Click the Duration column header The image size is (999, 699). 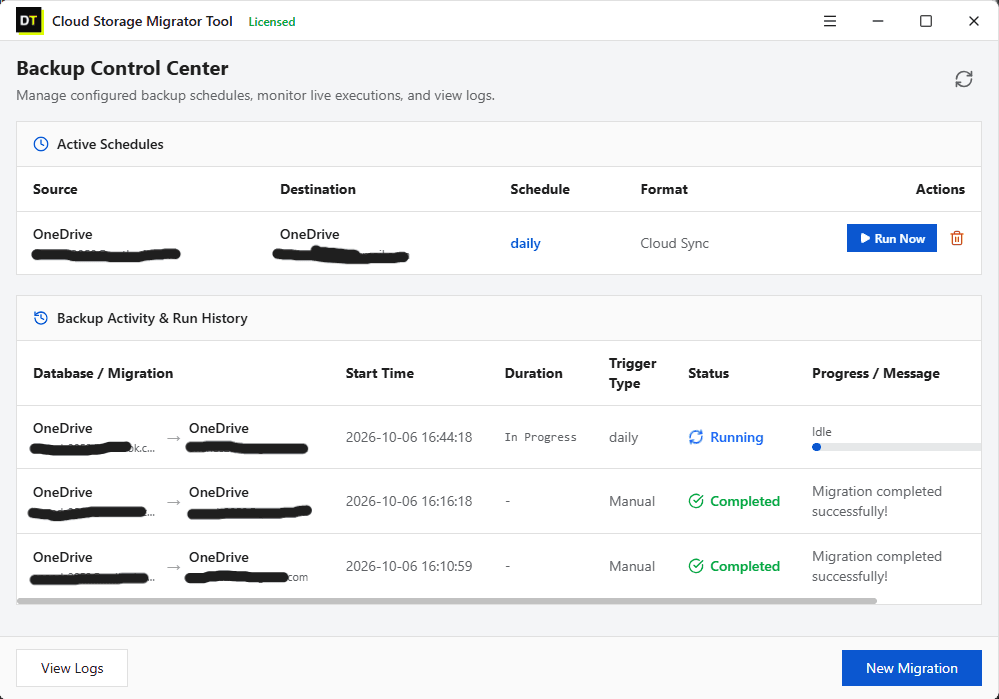tap(533, 373)
